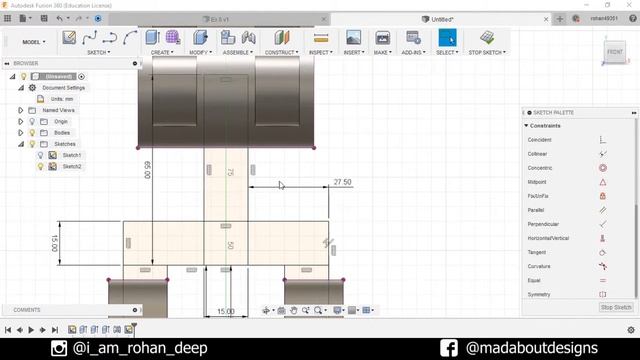Image resolution: width=640 pixels, height=360 pixels.
Task: Toggle visibility bulb of Sketches folder
Action: point(32,144)
